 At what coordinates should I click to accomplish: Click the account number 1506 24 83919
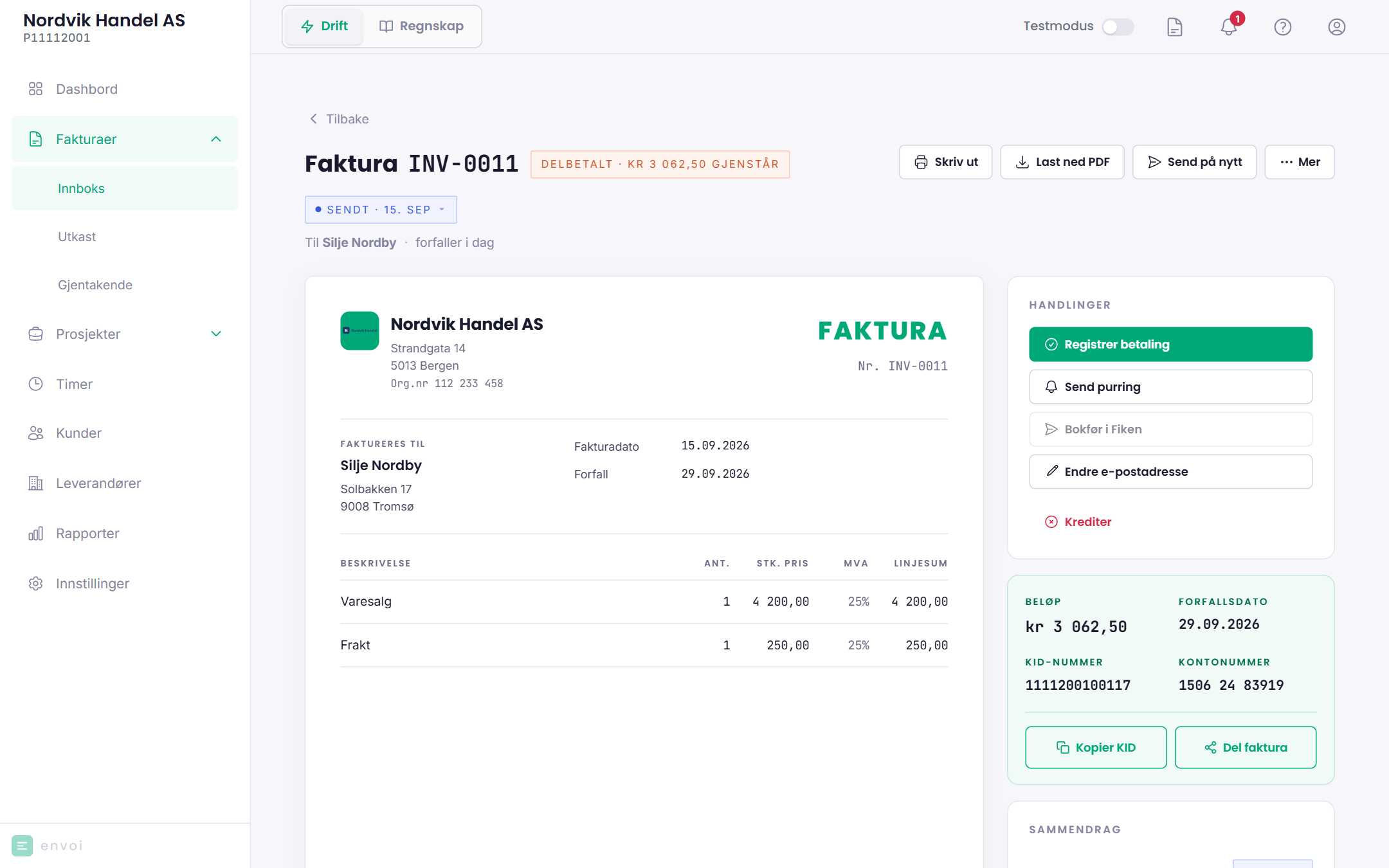1231,685
